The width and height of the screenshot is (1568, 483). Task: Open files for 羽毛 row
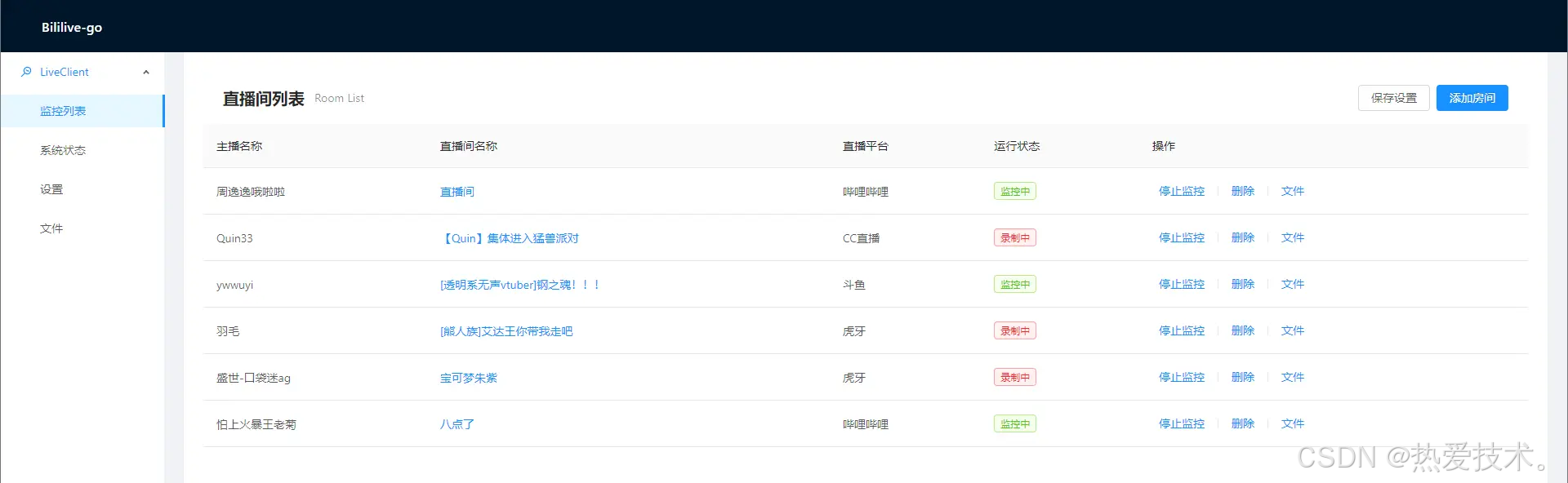(x=1293, y=330)
